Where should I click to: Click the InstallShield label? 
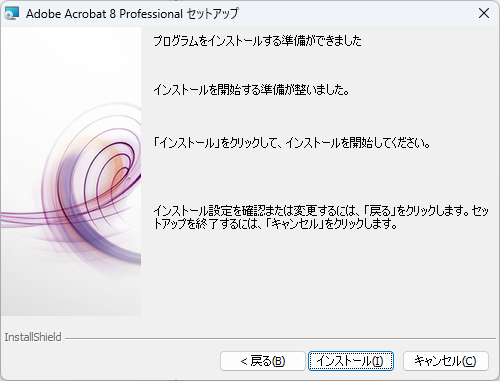pyautogui.click(x=33, y=337)
